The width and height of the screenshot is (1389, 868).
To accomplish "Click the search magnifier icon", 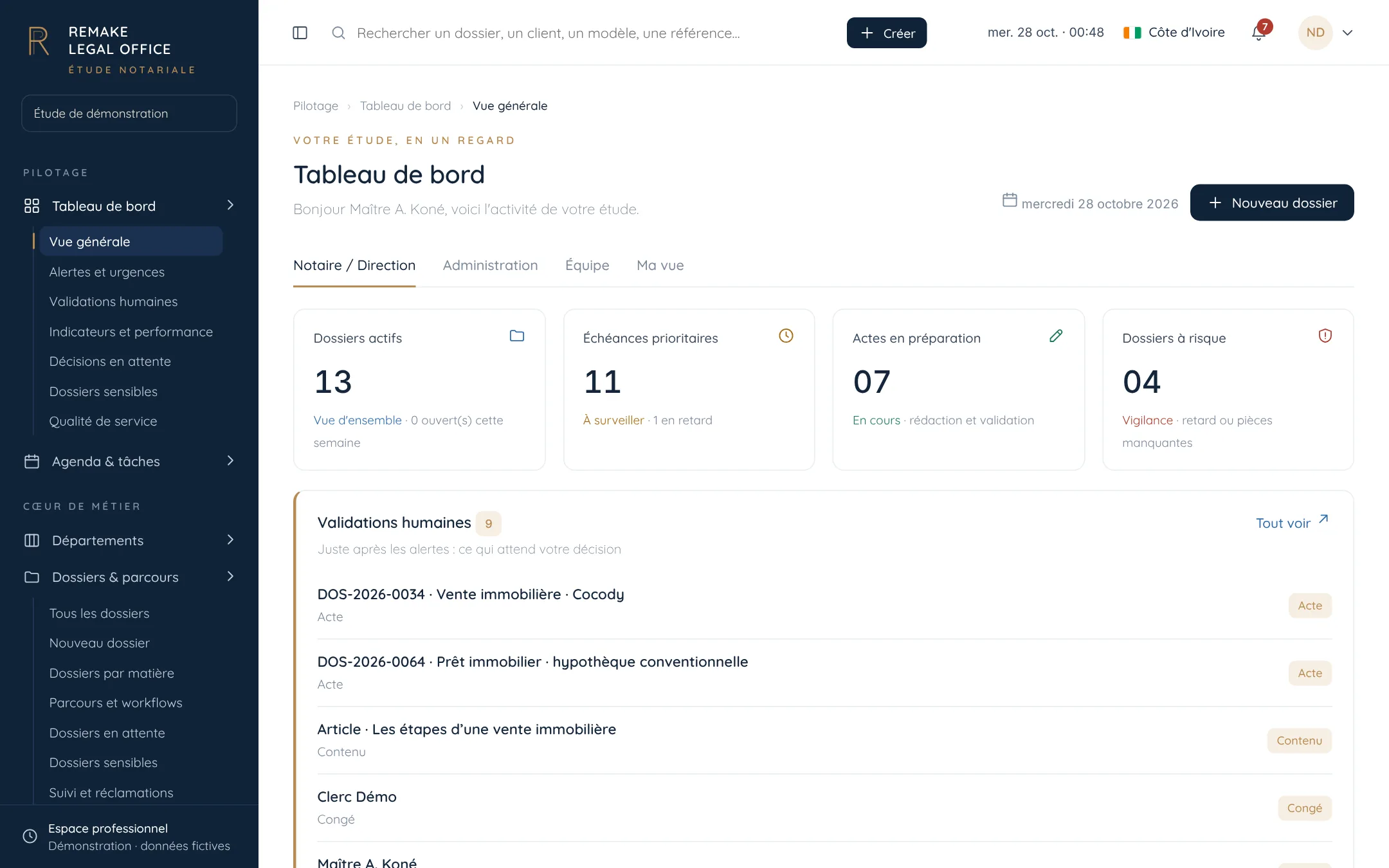I will coord(338,33).
